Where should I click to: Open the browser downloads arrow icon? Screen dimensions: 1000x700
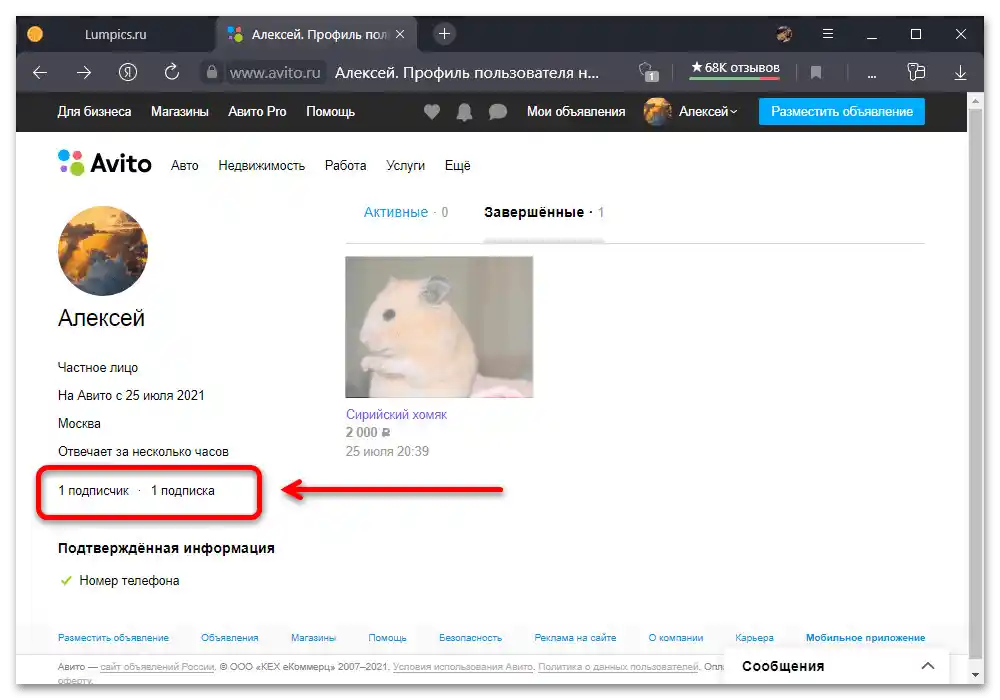point(960,73)
